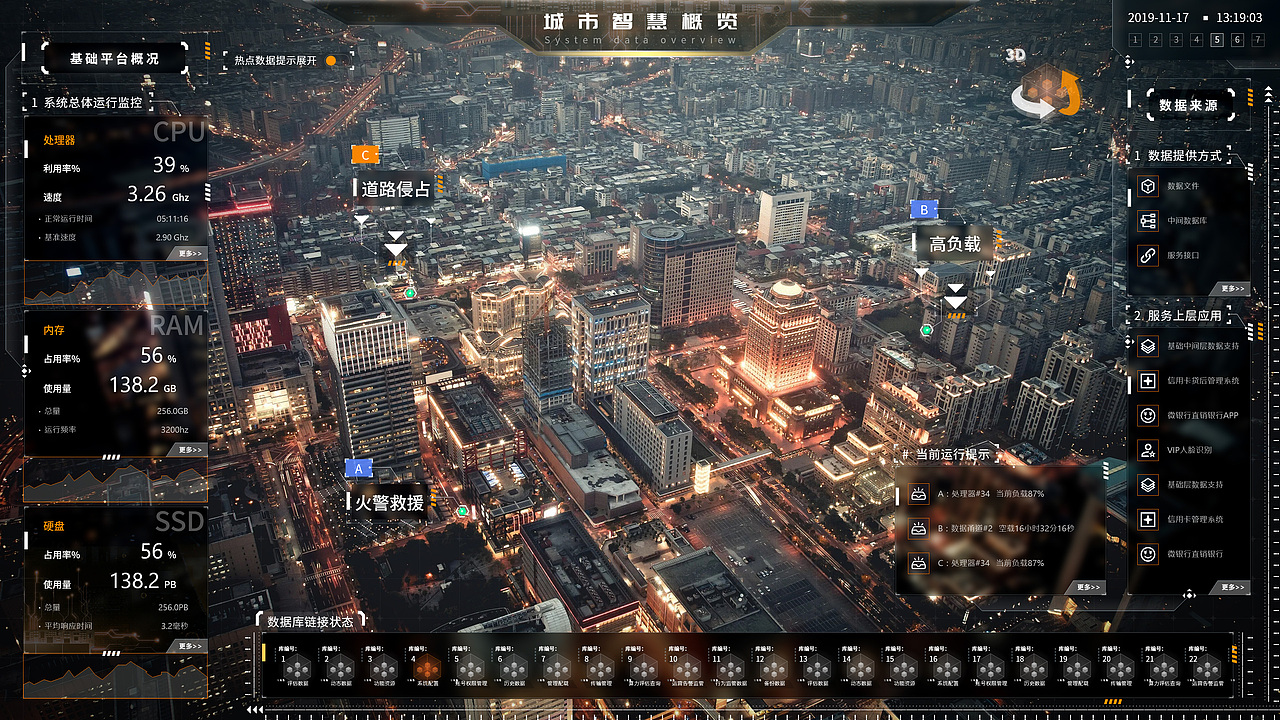Select database hexagon number 1
This screenshot has height=720, width=1280.
point(298,668)
